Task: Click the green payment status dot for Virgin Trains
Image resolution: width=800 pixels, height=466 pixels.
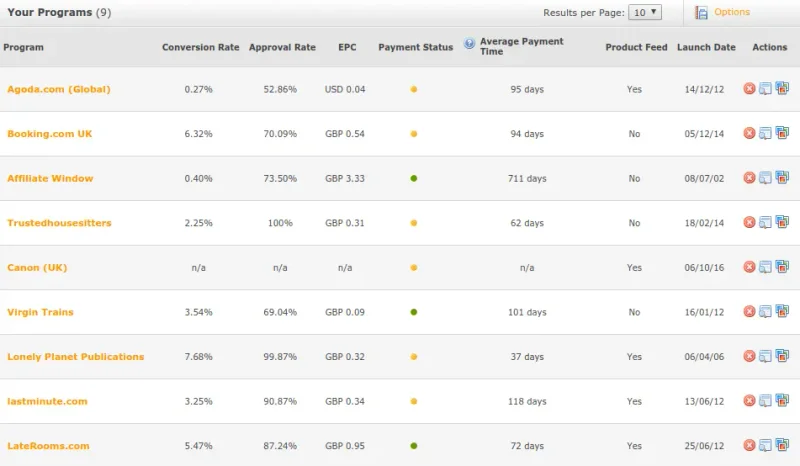Action: [x=414, y=312]
